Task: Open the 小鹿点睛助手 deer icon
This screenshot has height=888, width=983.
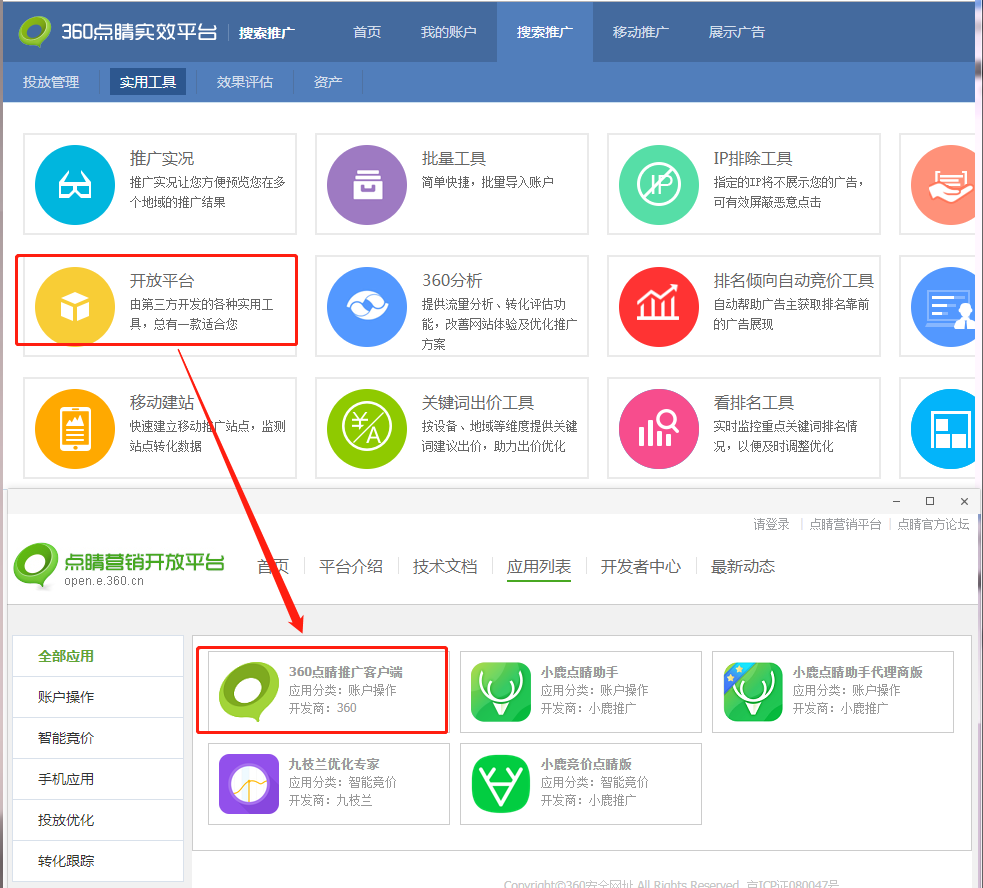Action: point(501,692)
